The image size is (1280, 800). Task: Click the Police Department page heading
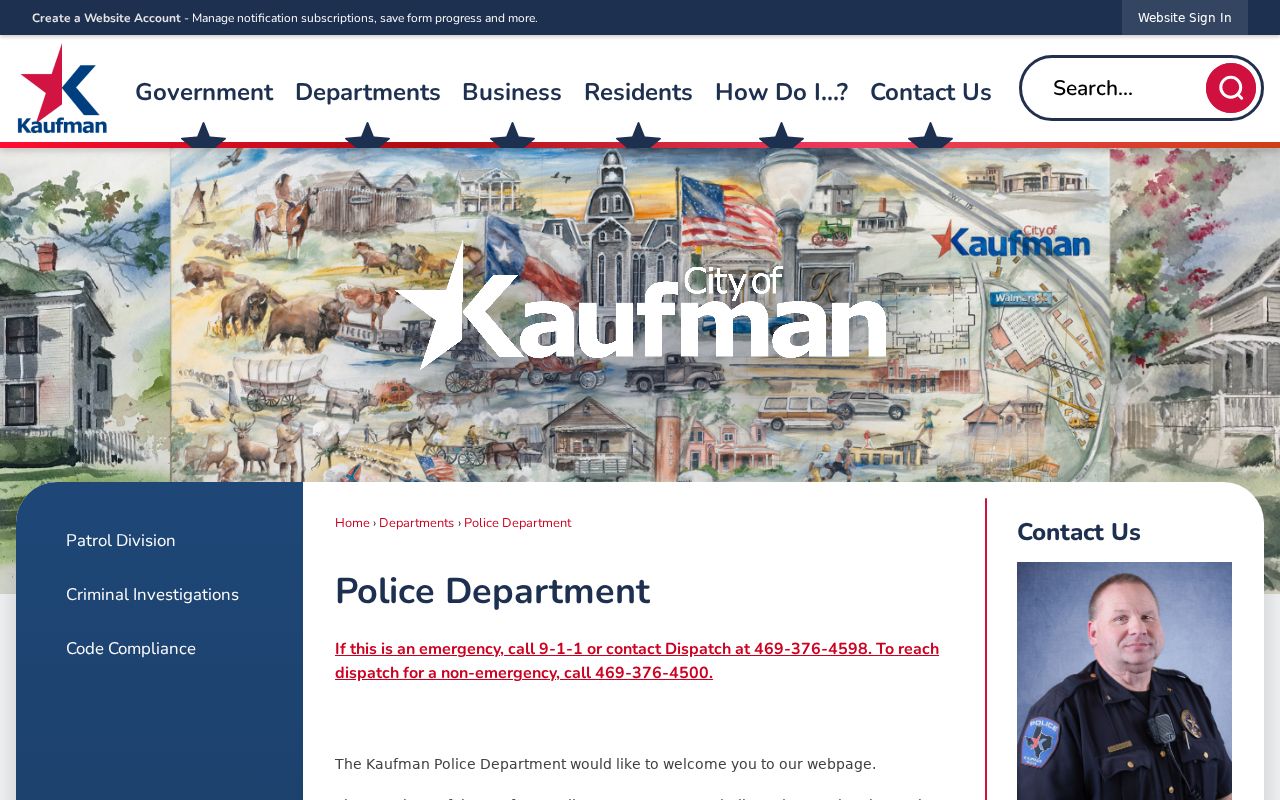(x=492, y=591)
